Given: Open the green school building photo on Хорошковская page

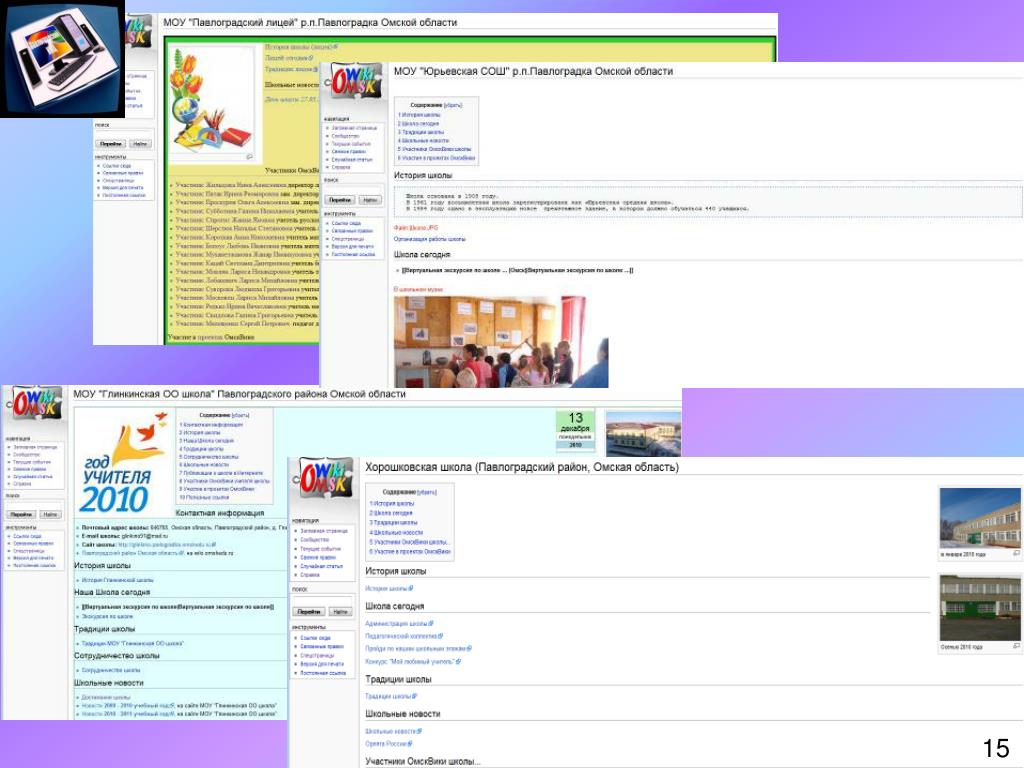Looking at the screenshot, I should pos(980,608).
